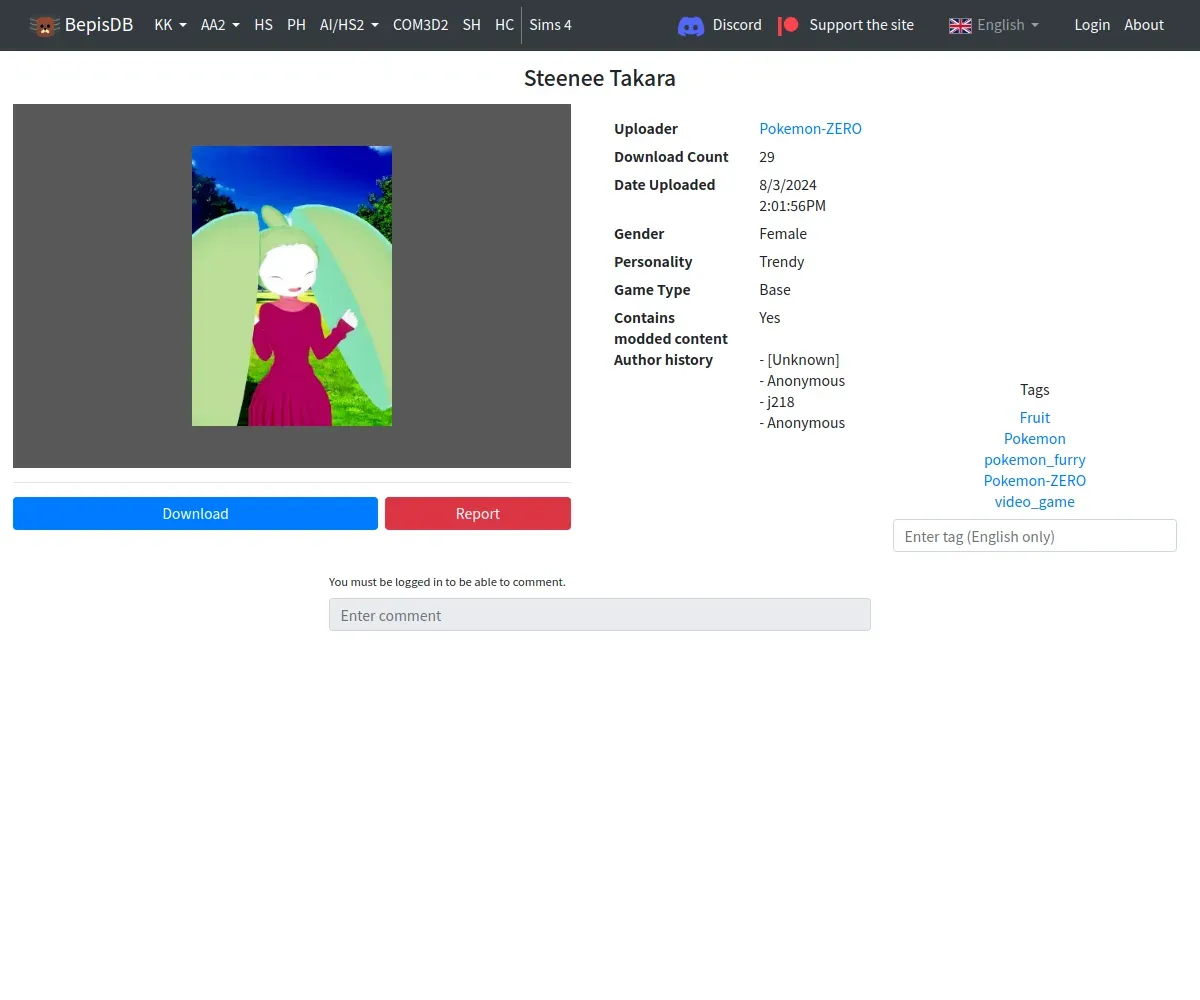The height and width of the screenshot is (1000, 1200).
Task: Open the HC section
Action: (504, 25)
